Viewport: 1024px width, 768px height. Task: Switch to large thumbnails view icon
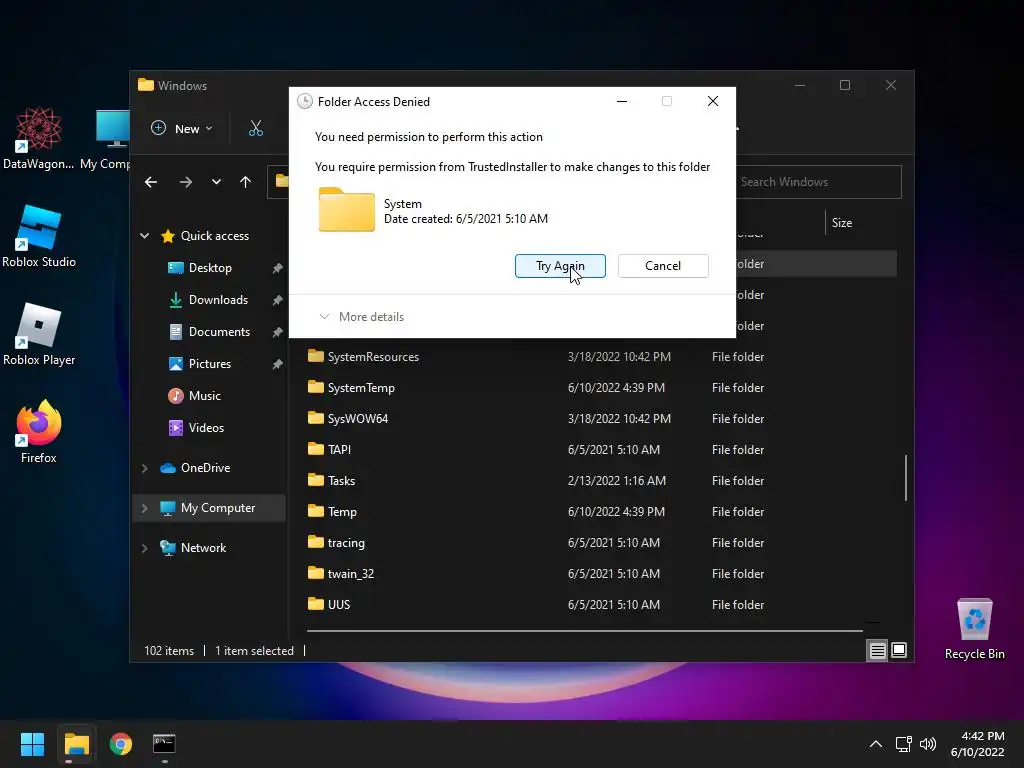pyautogui.click(x=899, y=650)
